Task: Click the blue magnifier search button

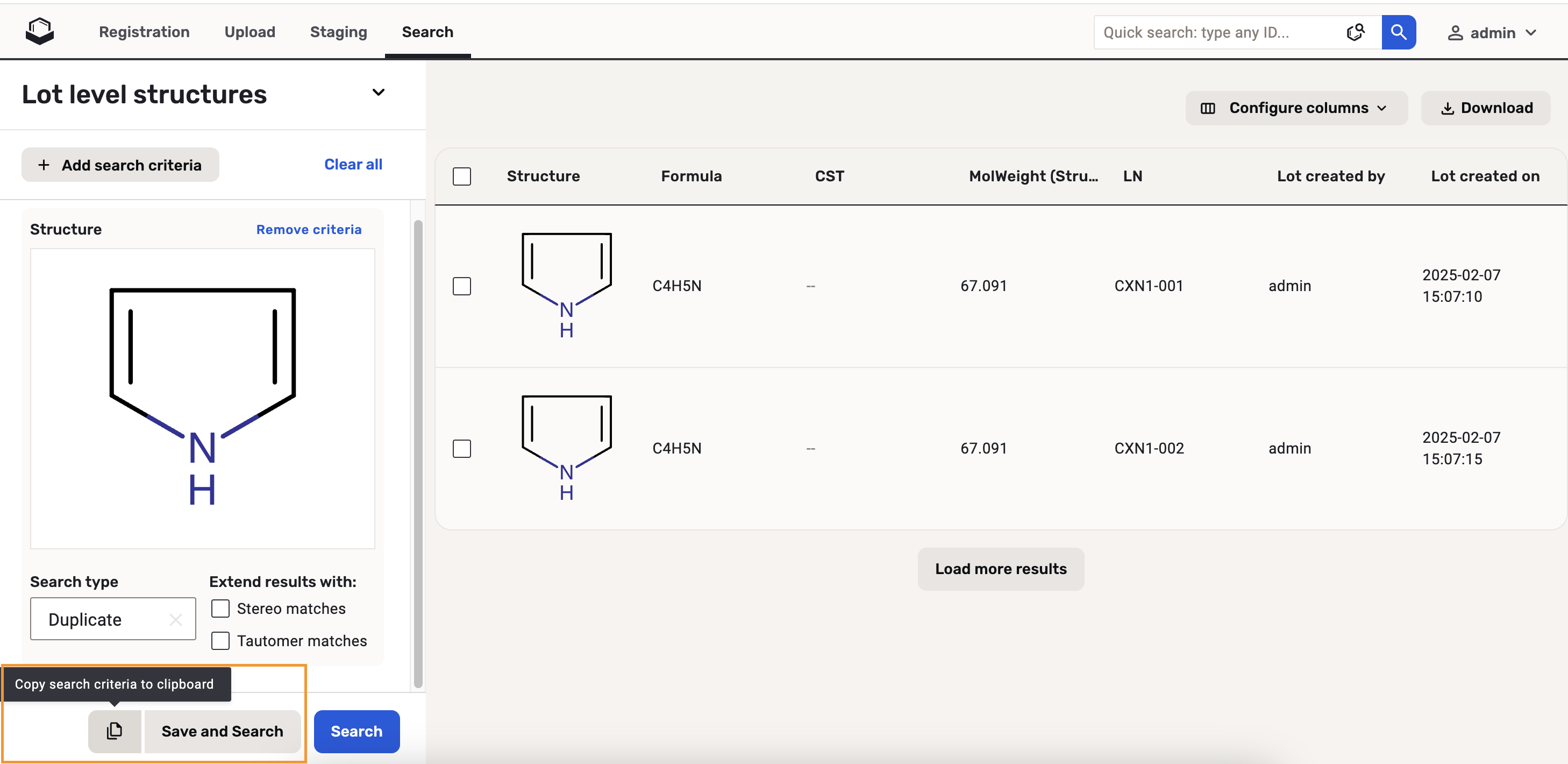Action: click(1398, 32)
